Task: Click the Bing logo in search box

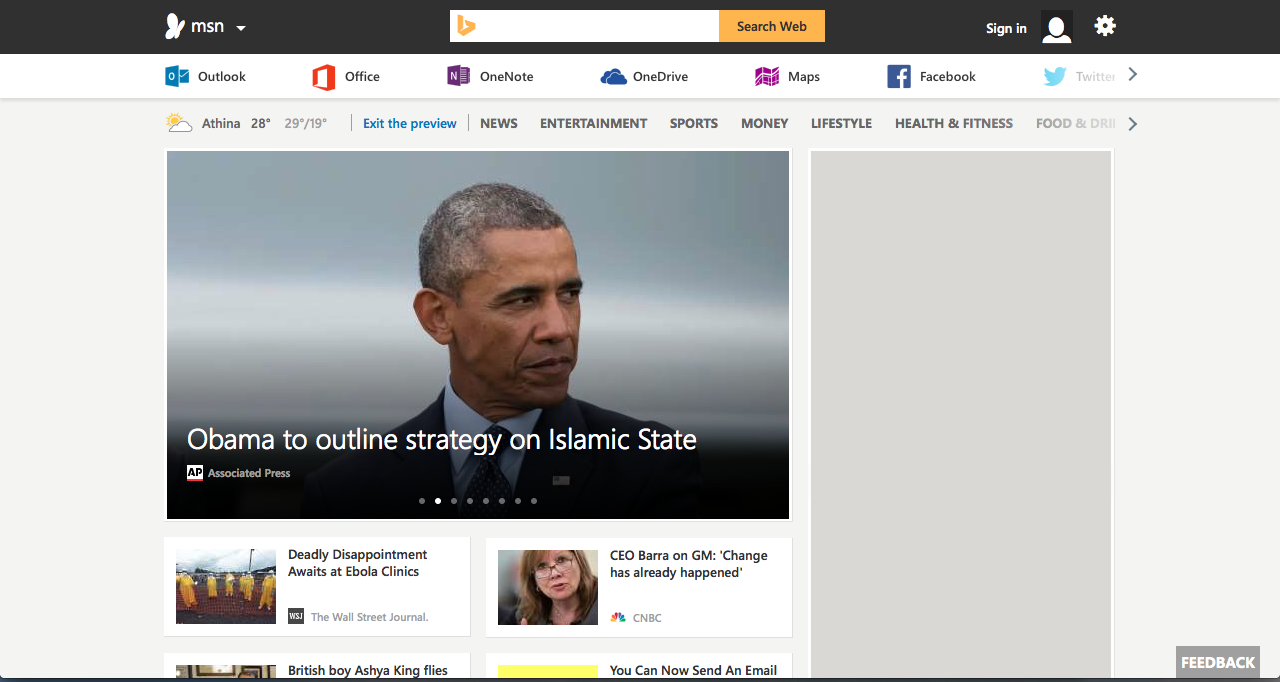Action: (465, 26)
